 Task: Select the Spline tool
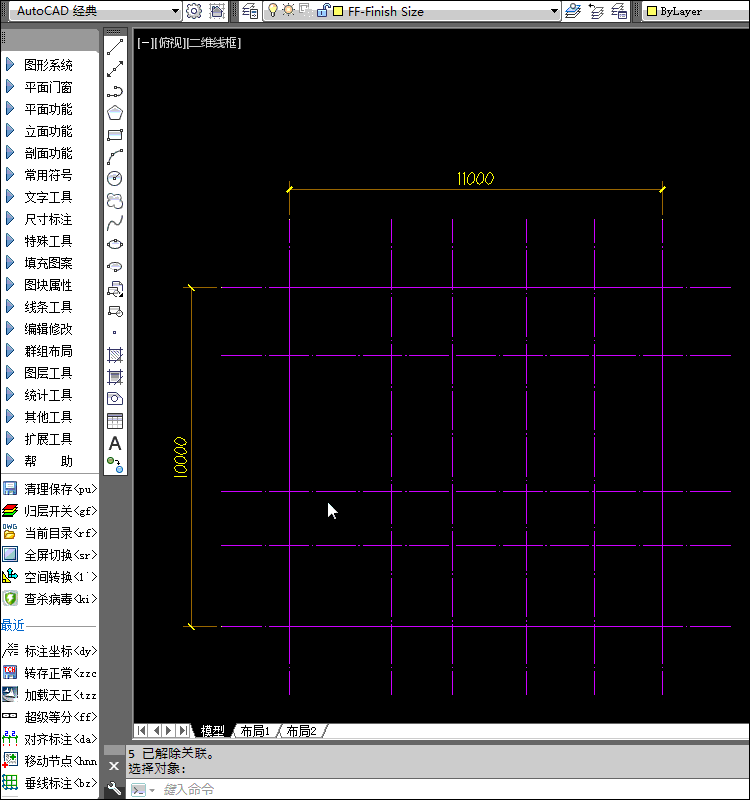click(x=115, y=222)
